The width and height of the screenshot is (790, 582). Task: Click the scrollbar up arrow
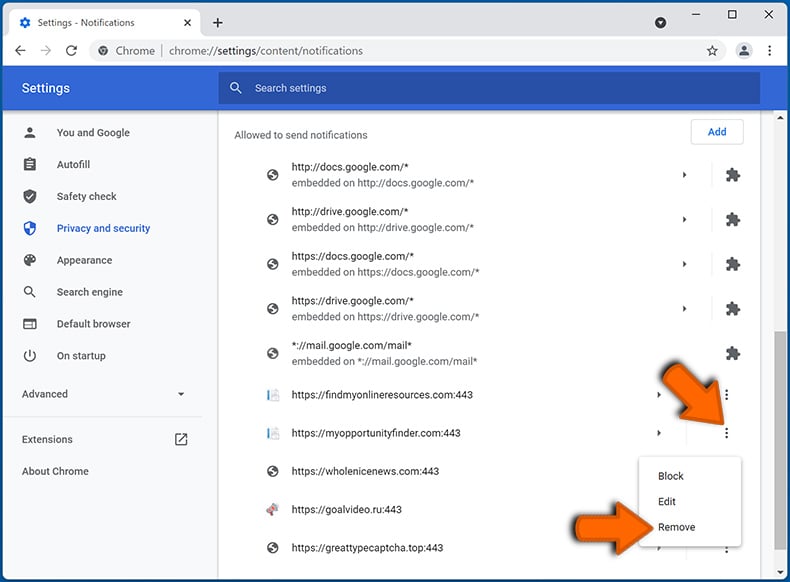point(780,118)
